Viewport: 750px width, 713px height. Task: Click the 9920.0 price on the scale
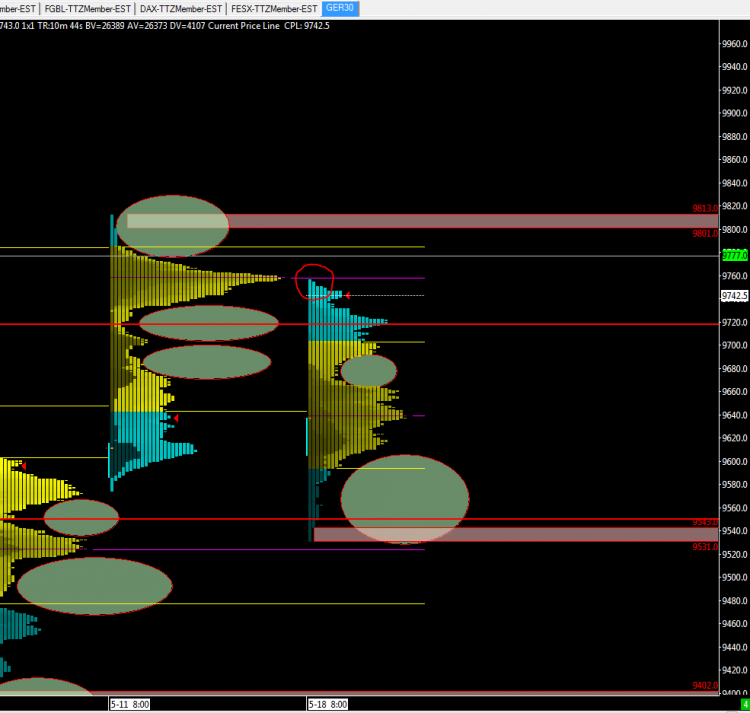click(734, 90)
